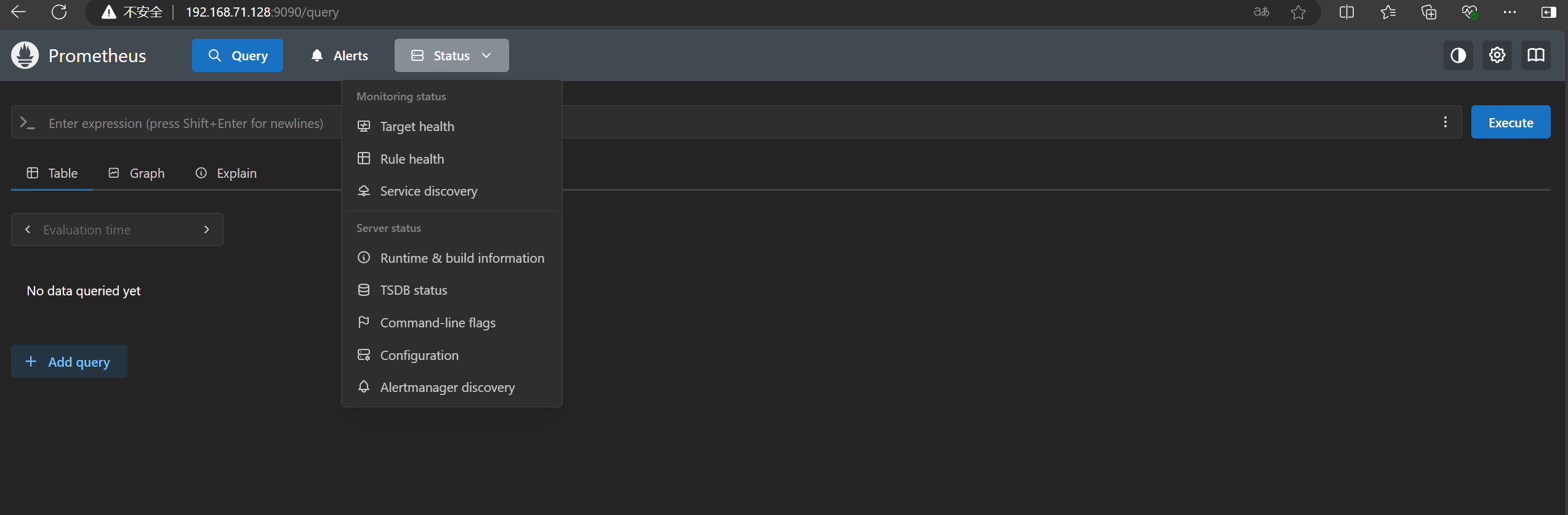Open Runtime & build information
Image resolution: width=1568 pixels, height=515 pixels.
click(x=452, y=258)
